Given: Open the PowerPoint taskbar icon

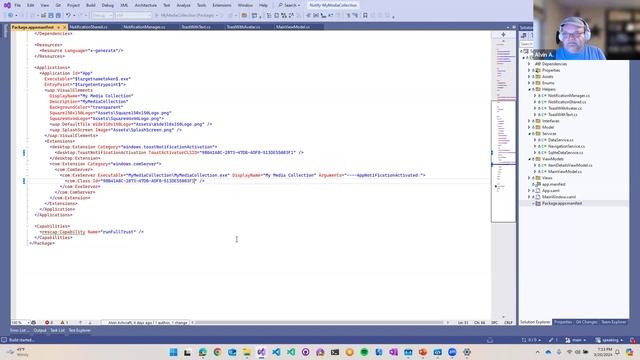Looking at the screenshot, I should point(423,352).
